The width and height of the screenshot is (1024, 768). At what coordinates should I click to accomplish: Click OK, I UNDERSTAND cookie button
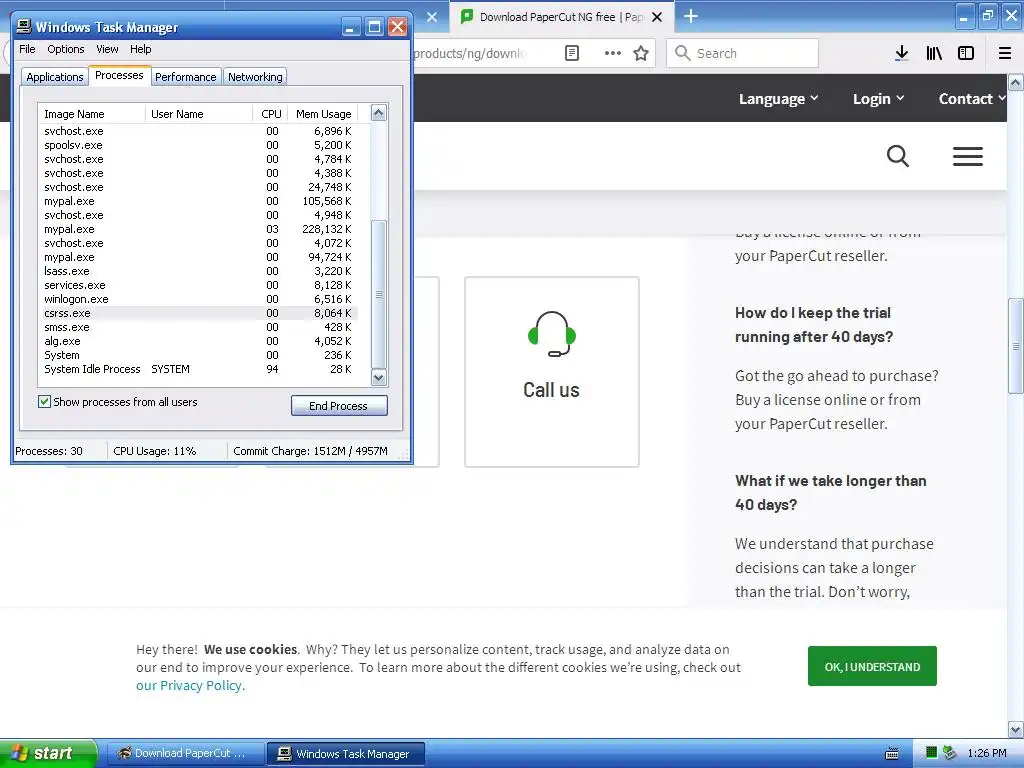point(872,666)
